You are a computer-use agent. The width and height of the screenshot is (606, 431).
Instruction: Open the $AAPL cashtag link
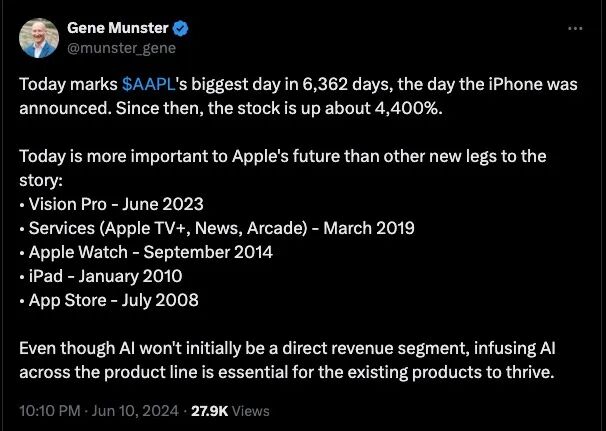tap(148, 83)
